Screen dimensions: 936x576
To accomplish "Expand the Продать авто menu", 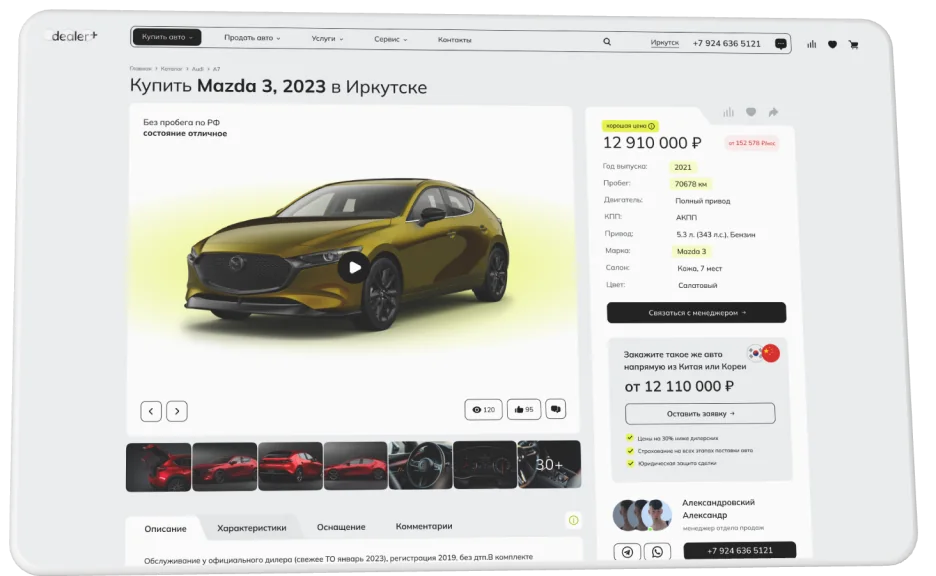I will [252, 38].
